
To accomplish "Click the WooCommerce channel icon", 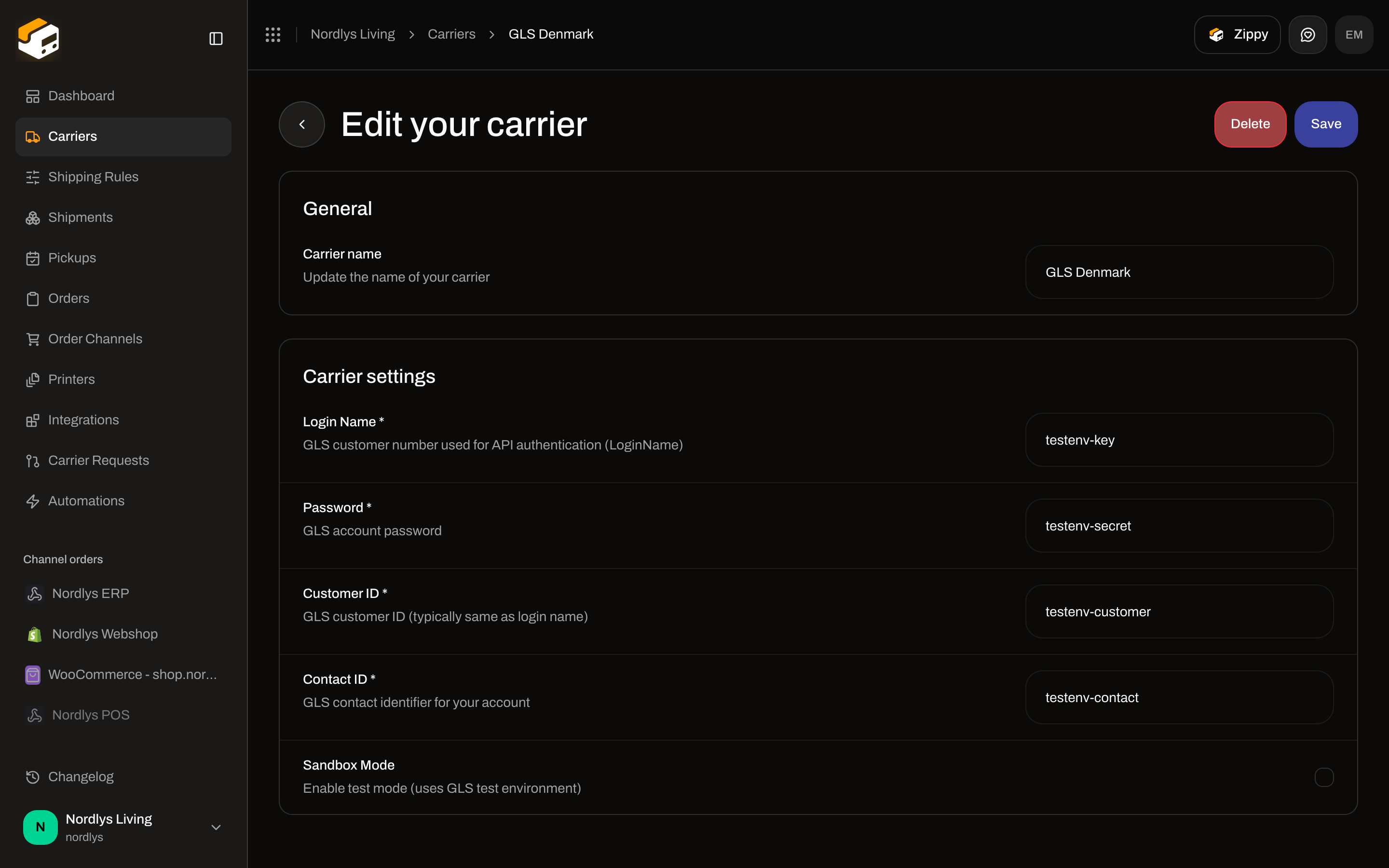I will click(33, 675).
